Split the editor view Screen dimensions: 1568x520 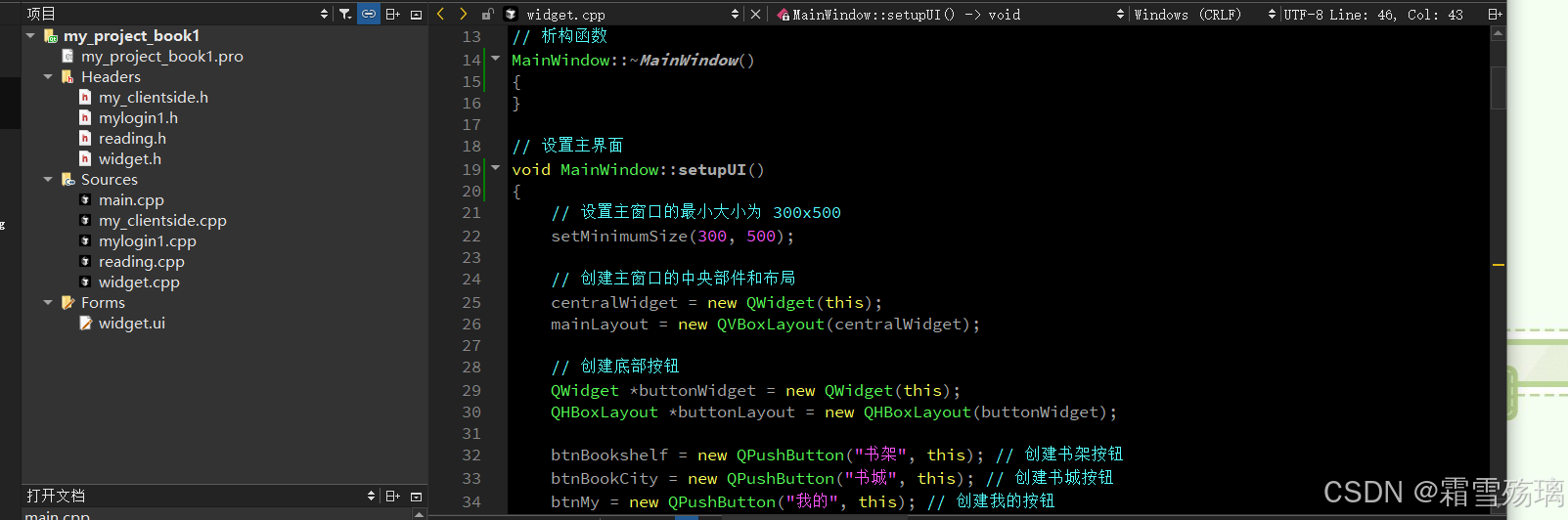tap(1495, 14)
